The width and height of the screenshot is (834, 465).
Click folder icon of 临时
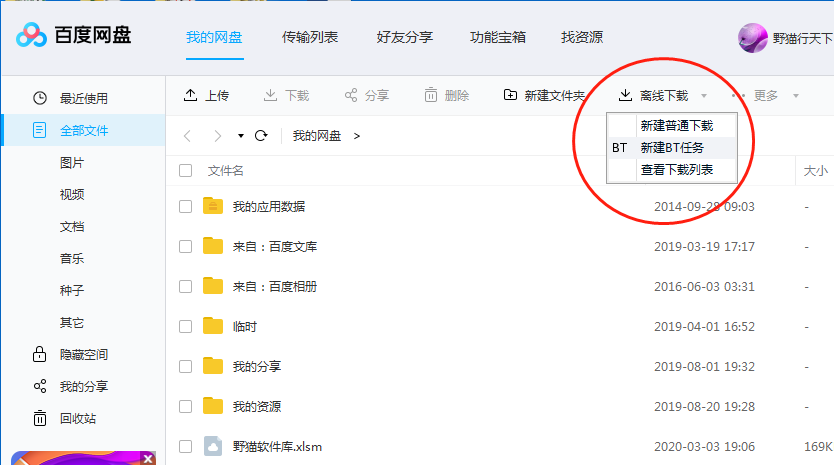[213, 326]
